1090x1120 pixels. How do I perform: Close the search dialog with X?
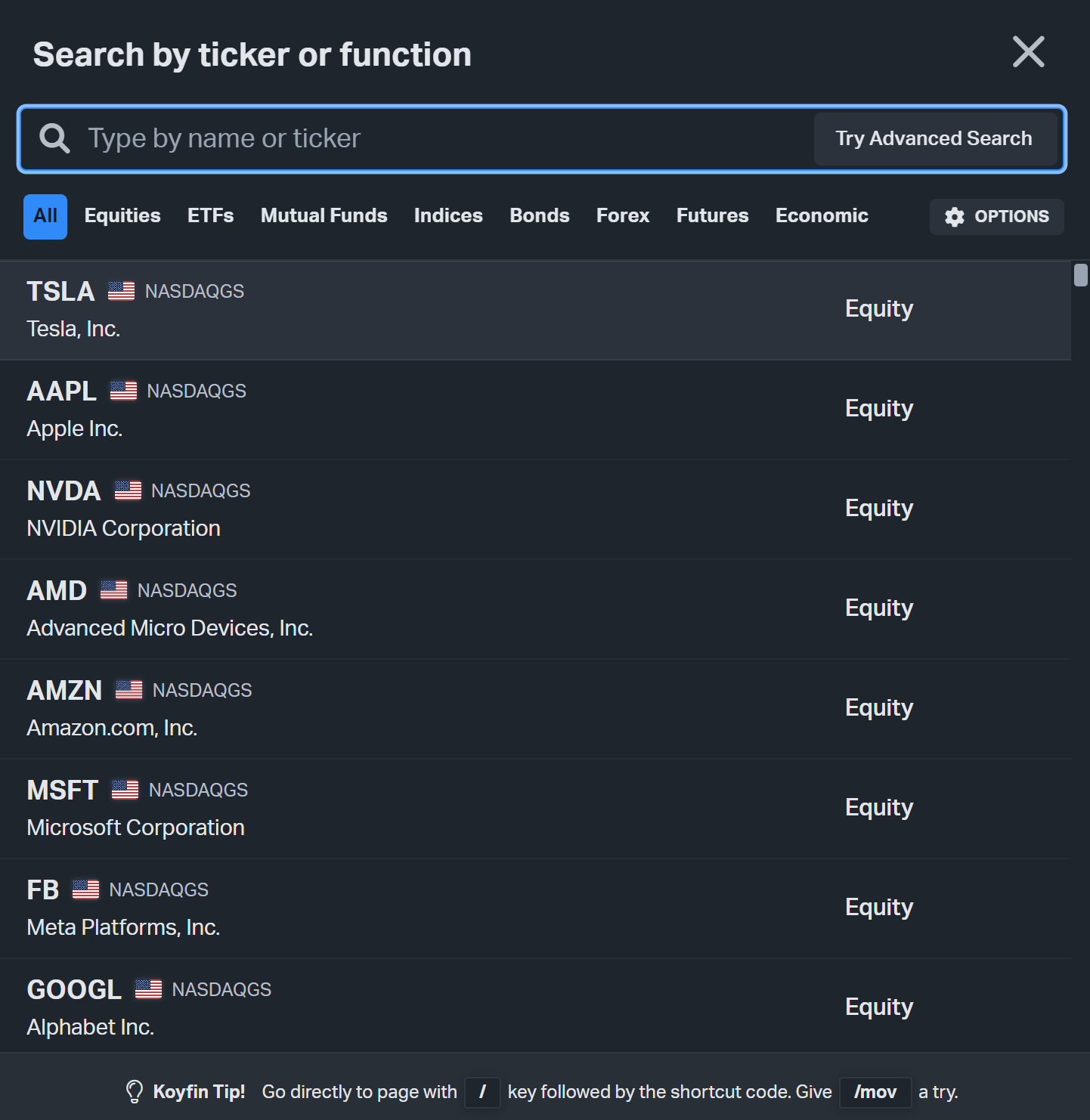coord(1028,52)
